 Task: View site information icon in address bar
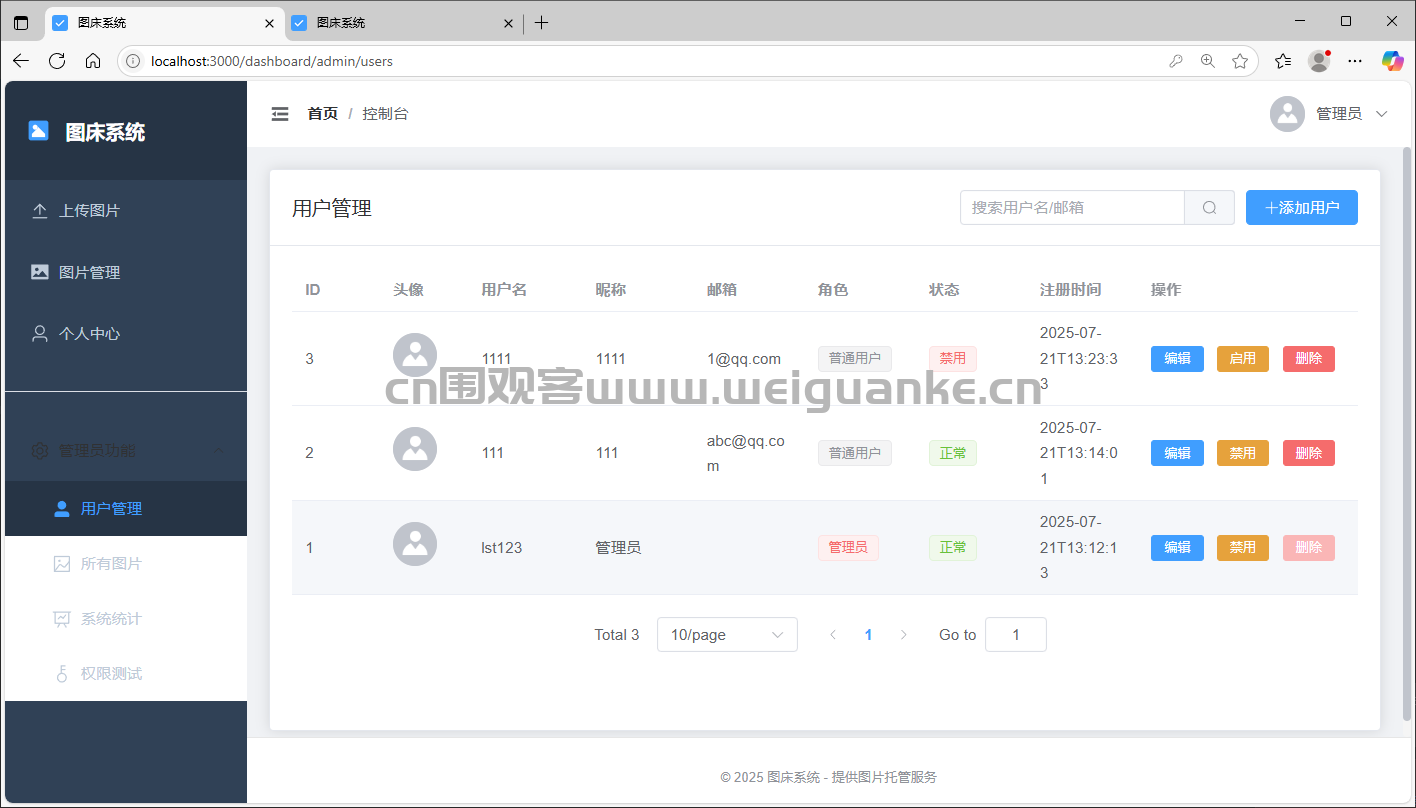pyautogui.click(x=133, y=61)
